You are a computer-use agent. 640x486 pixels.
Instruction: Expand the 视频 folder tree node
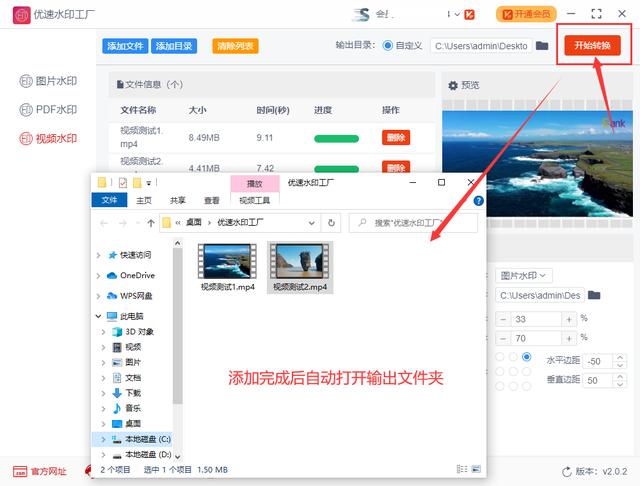[103, 347]
